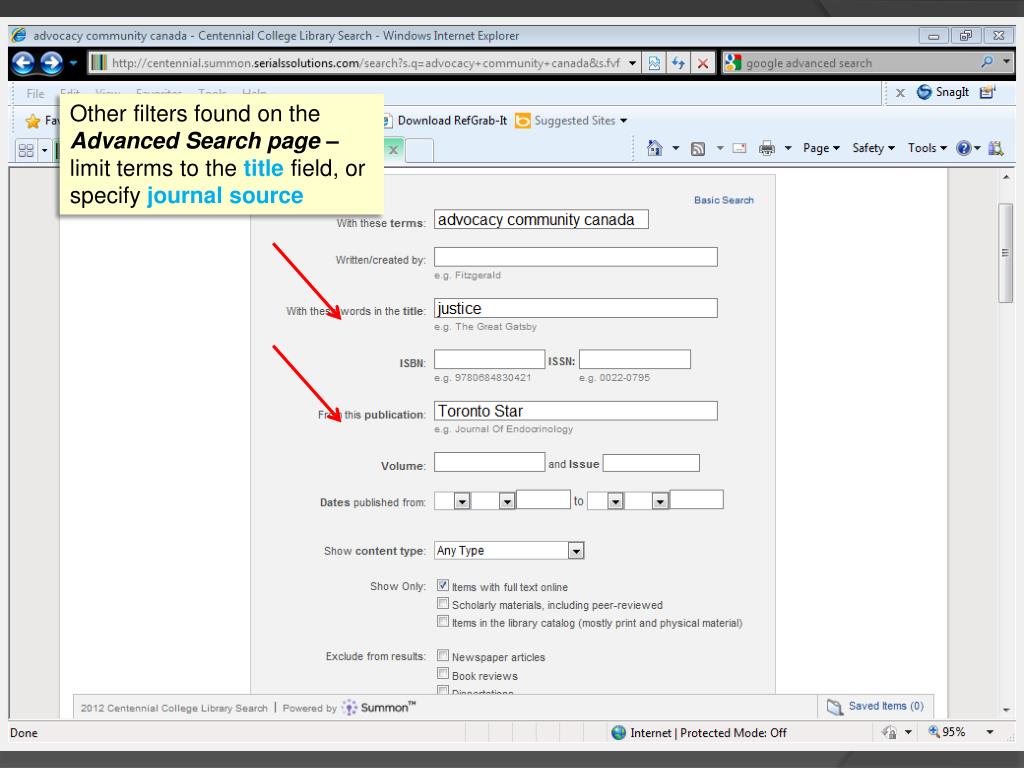Click the red Stop loading icon
This screenshot has height=768, width=1024.
[703, 63]
